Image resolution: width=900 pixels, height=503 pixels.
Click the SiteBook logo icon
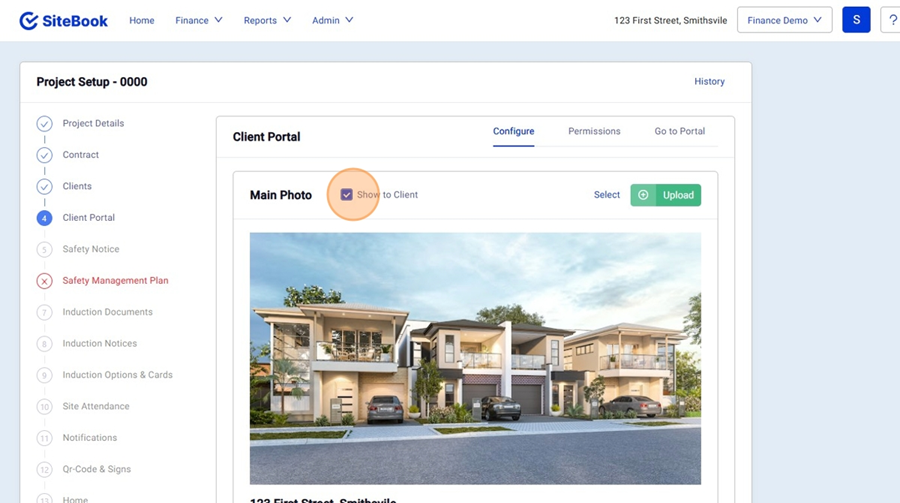coord(29,21)
